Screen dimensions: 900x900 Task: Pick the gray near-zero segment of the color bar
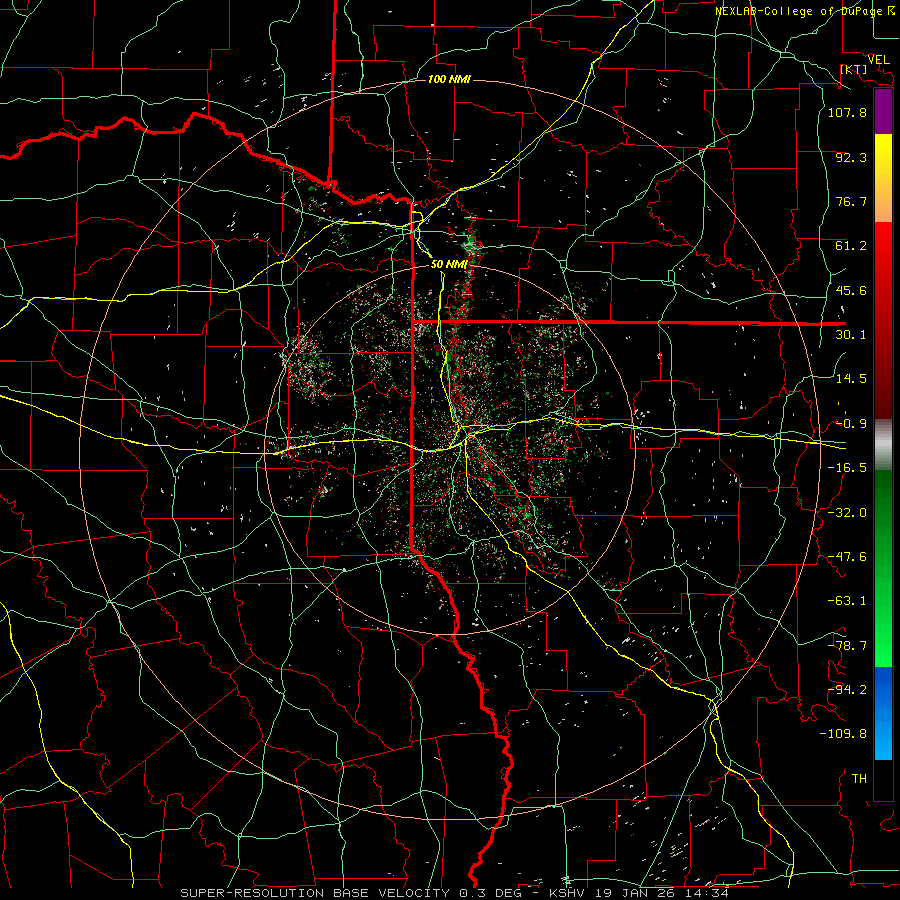coord(883,444)
